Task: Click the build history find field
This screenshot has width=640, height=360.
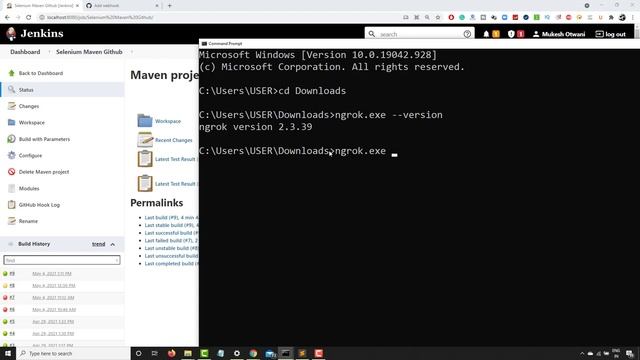Action: coord(62,260)
